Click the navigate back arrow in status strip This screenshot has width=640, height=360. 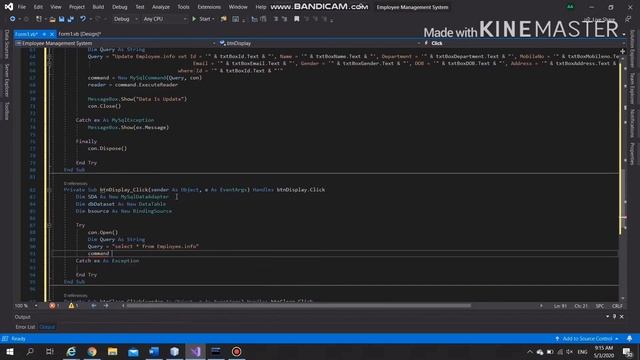pyautogui.click(x=94, y=306)
